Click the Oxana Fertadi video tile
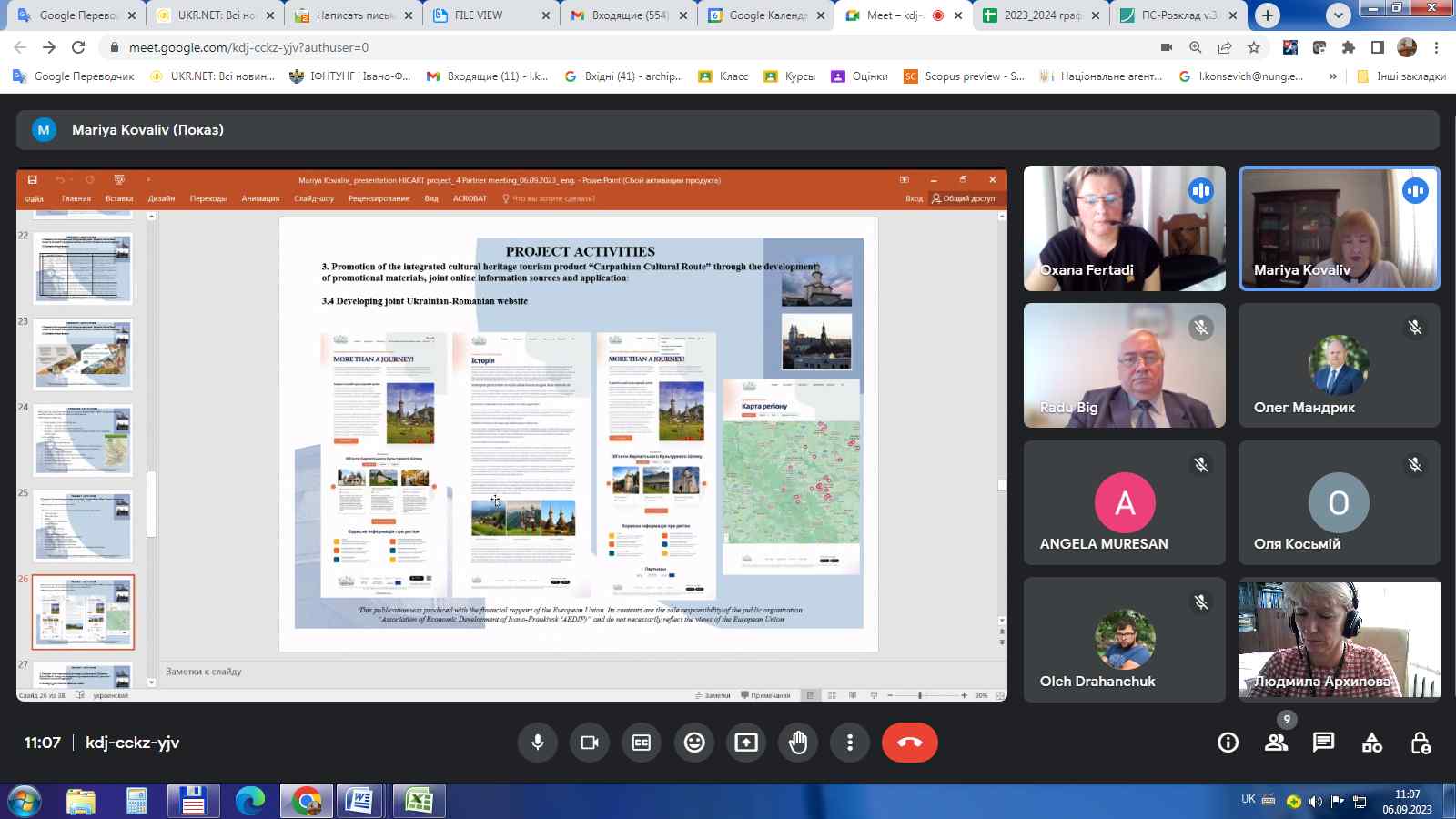1456x819 pixels. point(1124,228)
